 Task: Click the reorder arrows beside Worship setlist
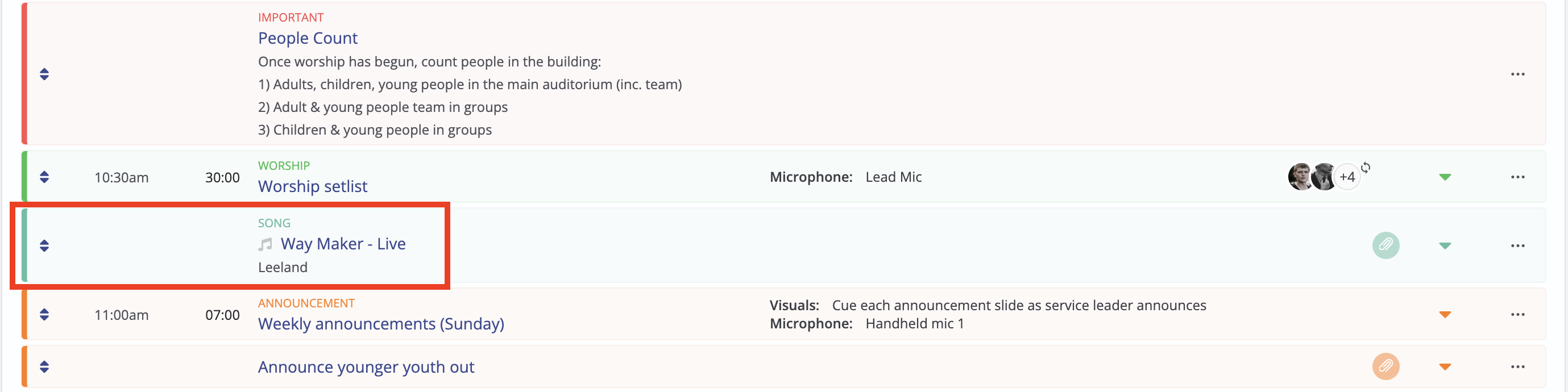[x=44, y=177]
